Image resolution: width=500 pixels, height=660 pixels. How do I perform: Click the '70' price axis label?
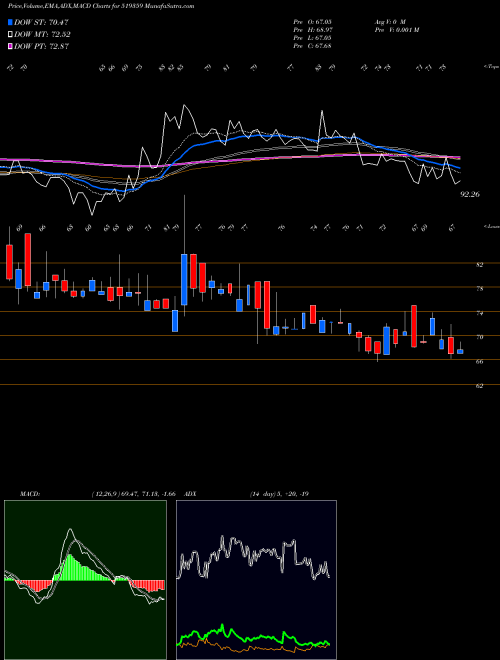(479, 337)
